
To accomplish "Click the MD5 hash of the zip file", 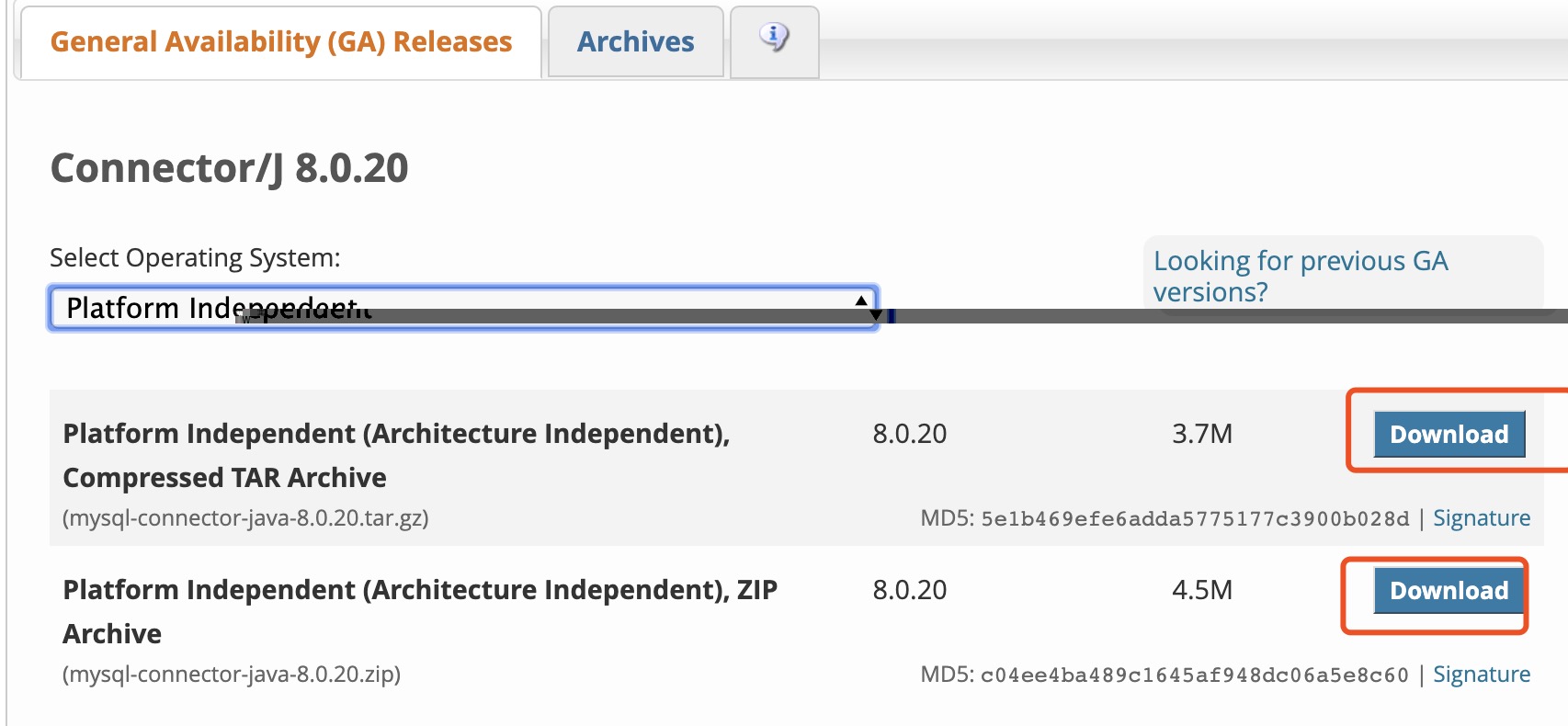I will coord(1194,675).
